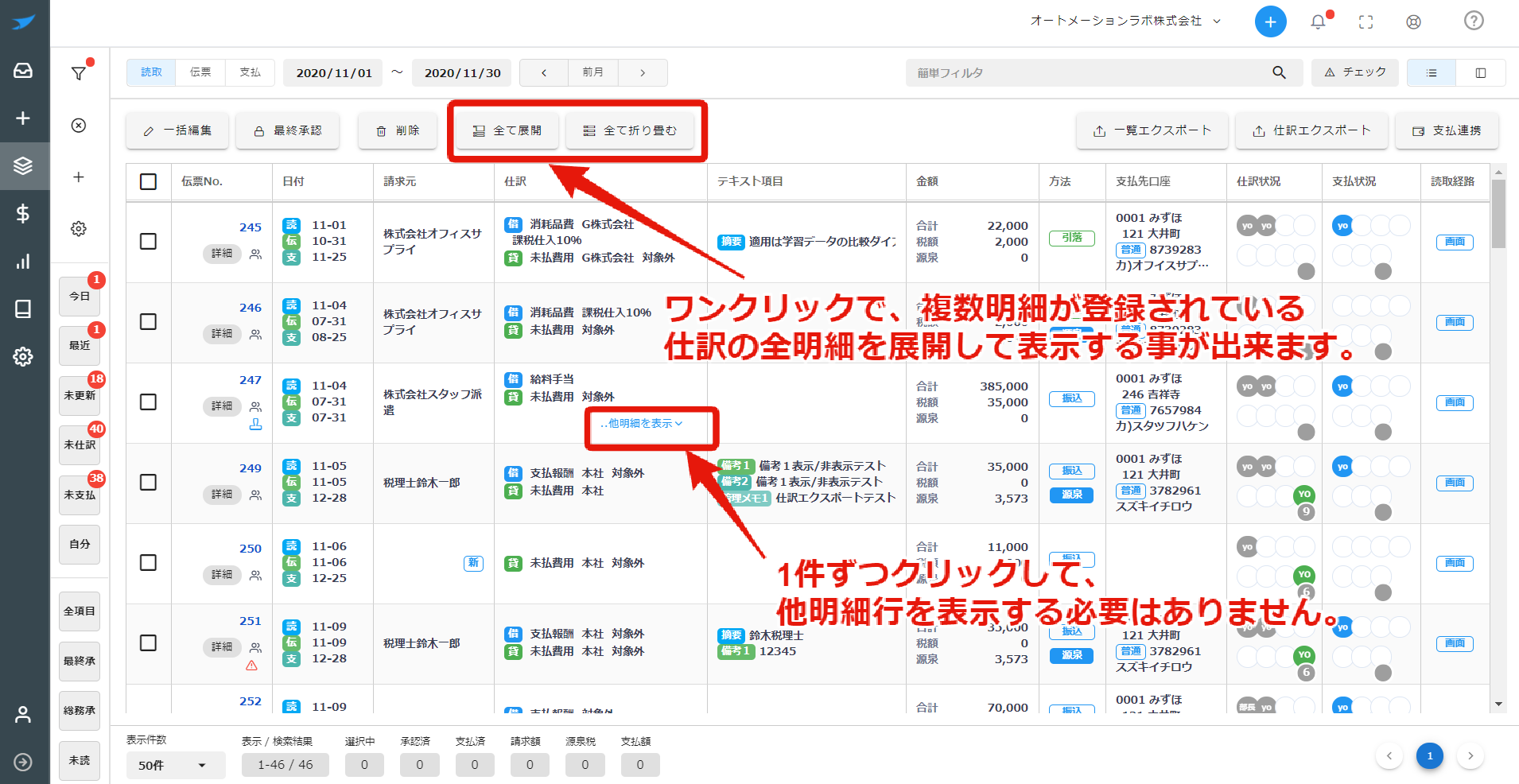Click the 一括編集 button
Image resolution: width=1519 pixels, height=784 pixels.
(177, 130)
